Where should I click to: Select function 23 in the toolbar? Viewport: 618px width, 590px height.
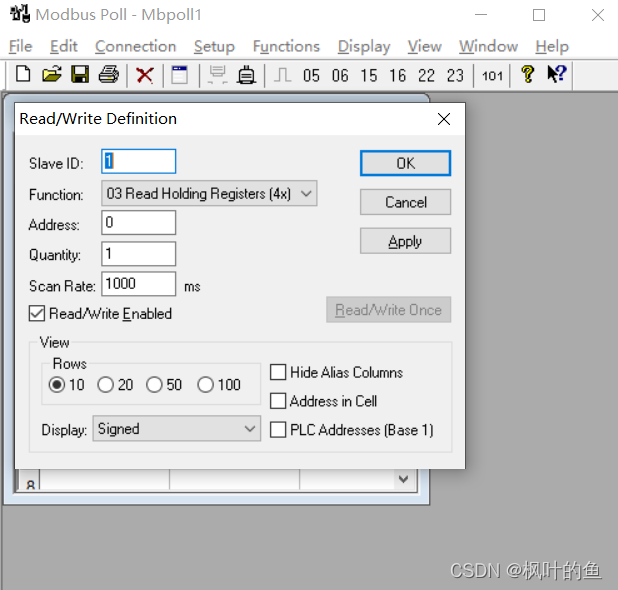455,75
